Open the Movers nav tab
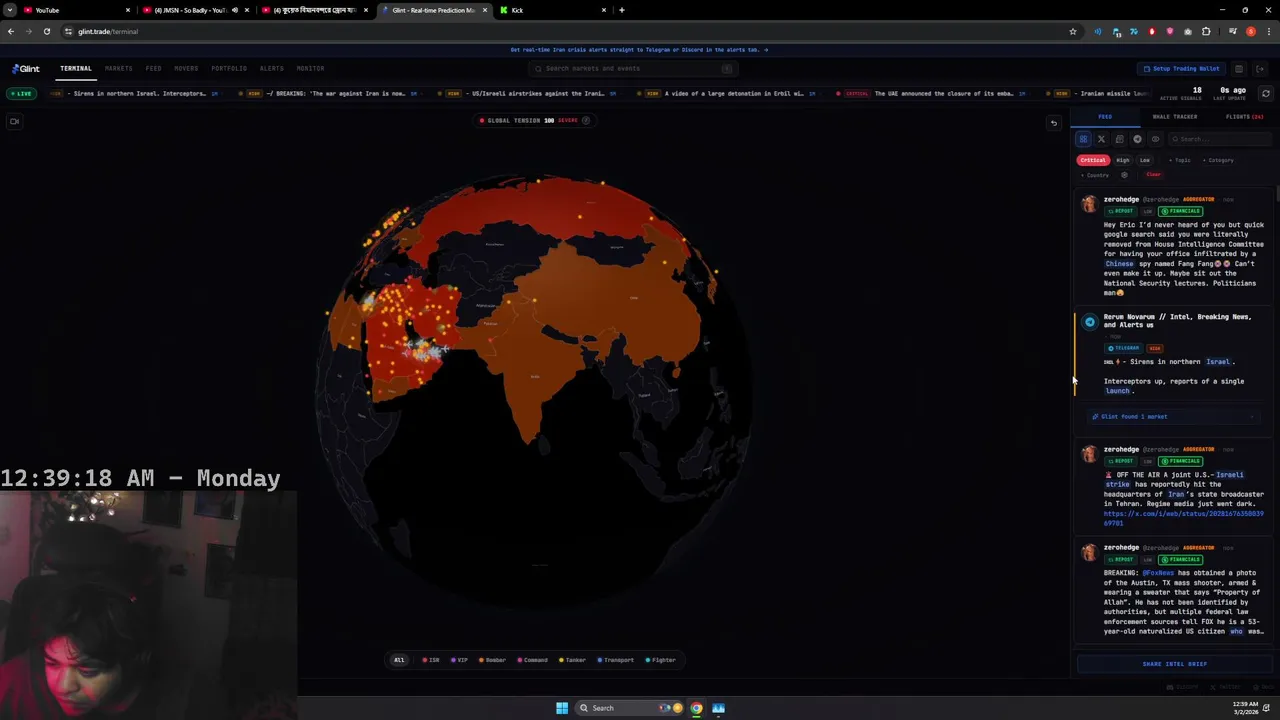1280x720 pixels. [186, 69]
